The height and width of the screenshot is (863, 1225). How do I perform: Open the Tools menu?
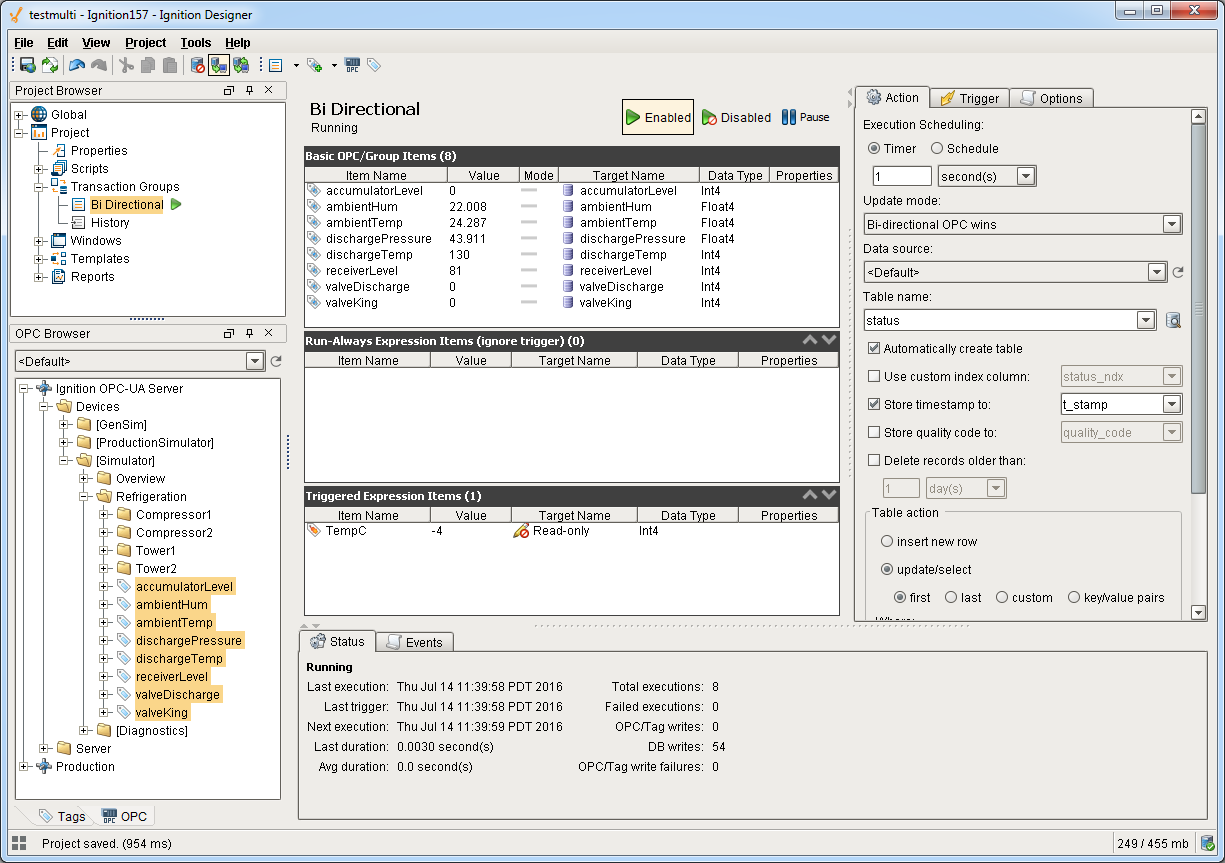tap(195, 43)
